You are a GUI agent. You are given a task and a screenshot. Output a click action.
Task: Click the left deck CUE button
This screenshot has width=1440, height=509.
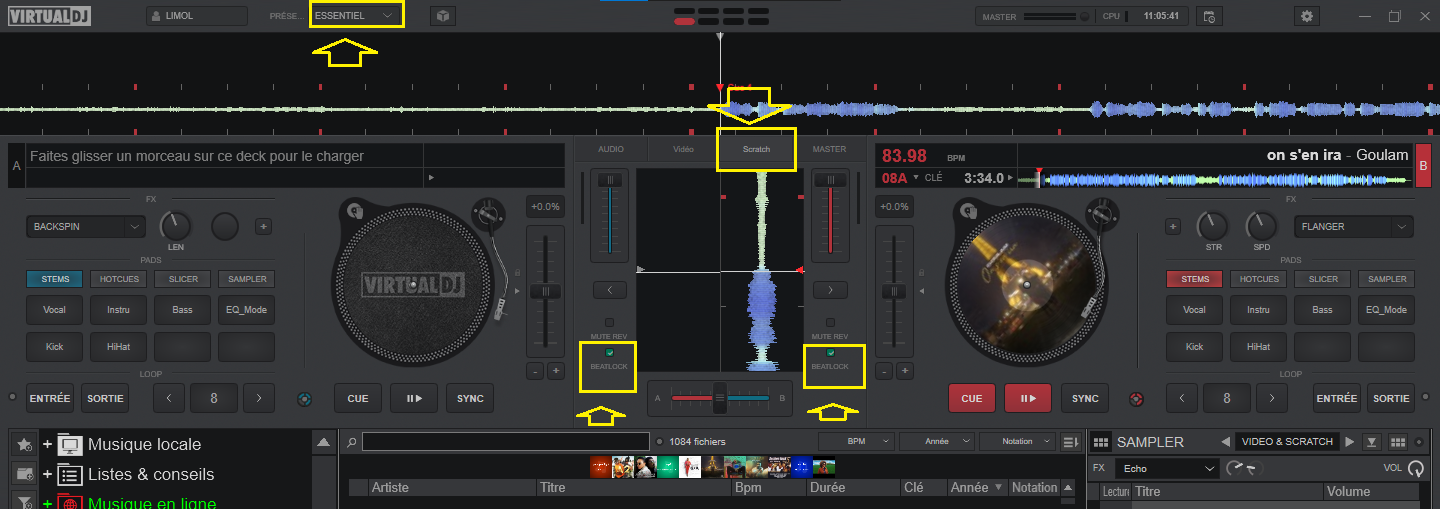pyautogui.click(x=358, y=398)
